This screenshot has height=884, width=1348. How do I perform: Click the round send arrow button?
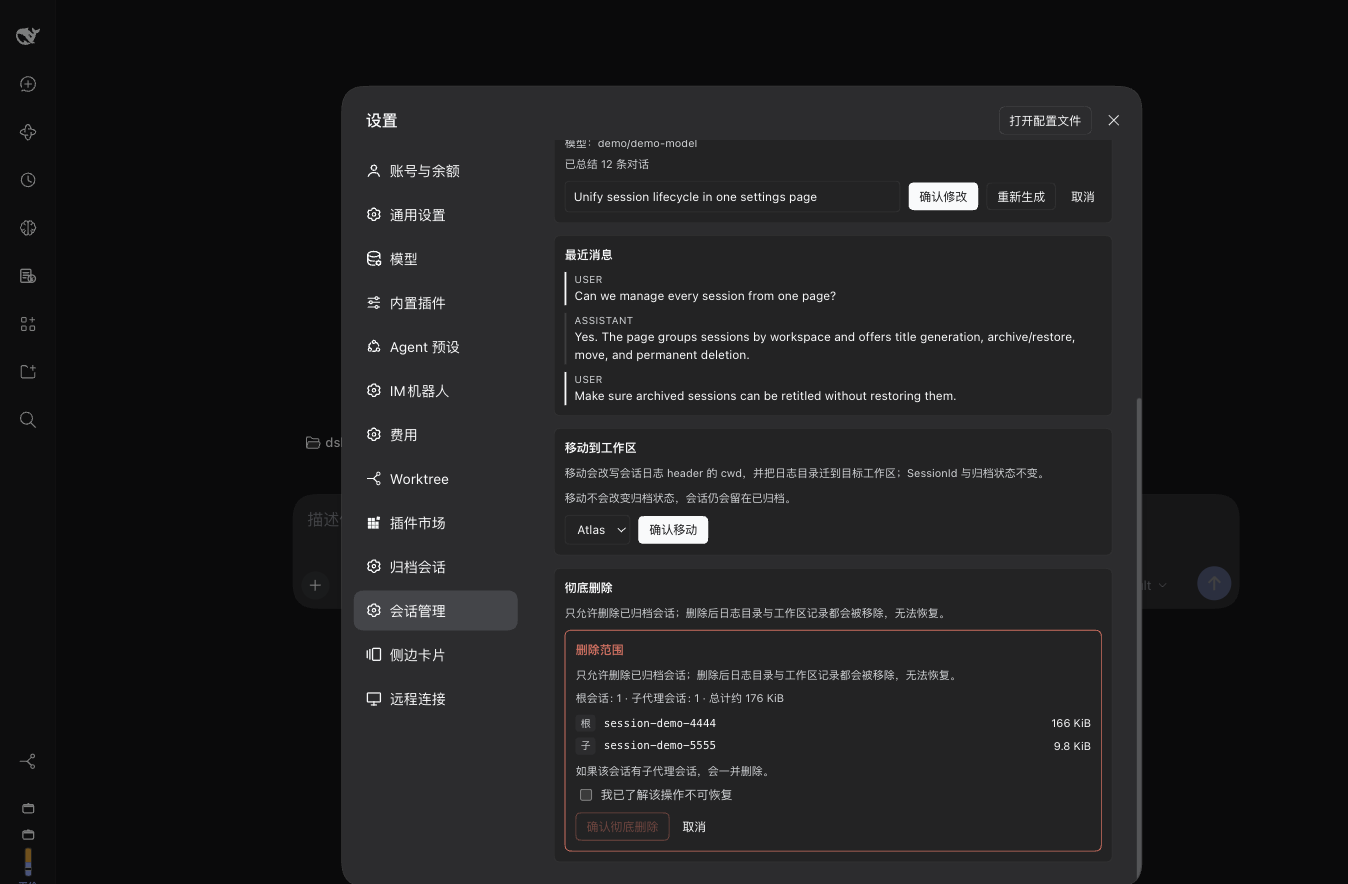1214,584
